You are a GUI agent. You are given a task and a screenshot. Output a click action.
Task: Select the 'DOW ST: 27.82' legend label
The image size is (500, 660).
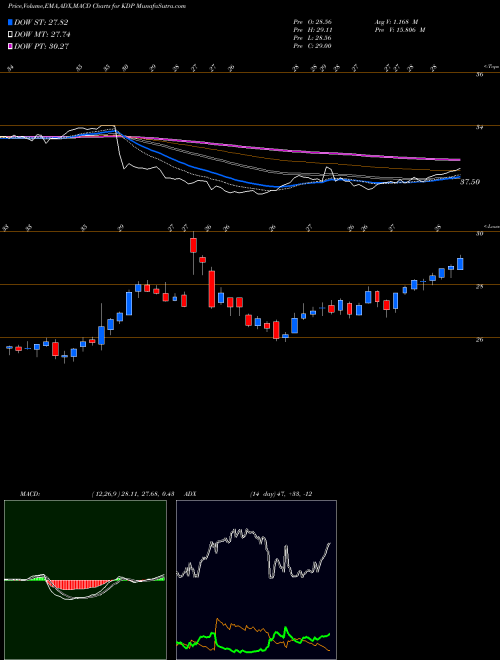tap(41, 22)
